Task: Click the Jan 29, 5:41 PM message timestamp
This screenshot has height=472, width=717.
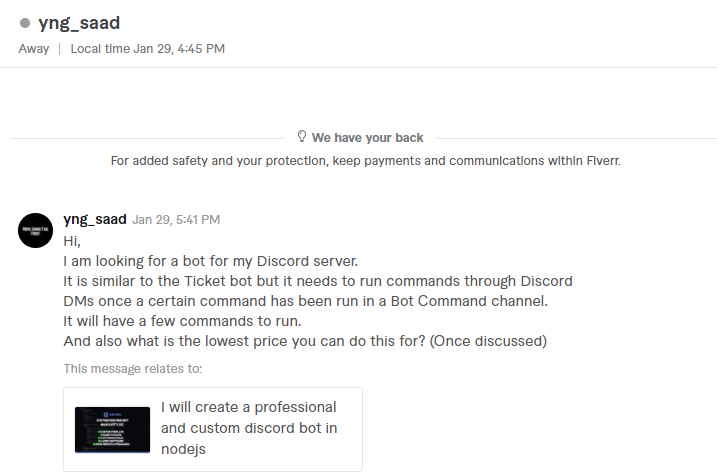Action: point(176,220)
